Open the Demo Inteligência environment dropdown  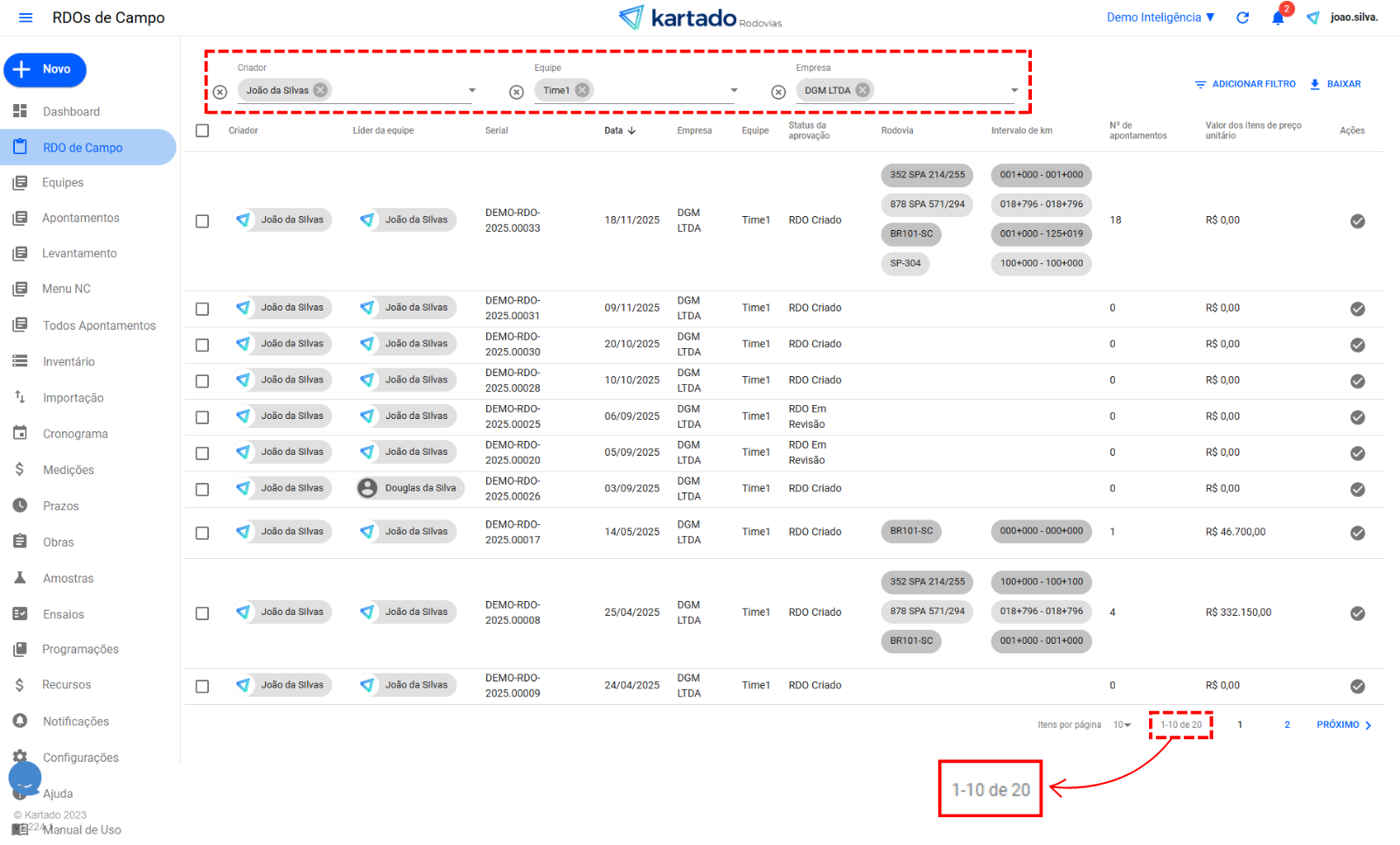(x=1160, y=17)
